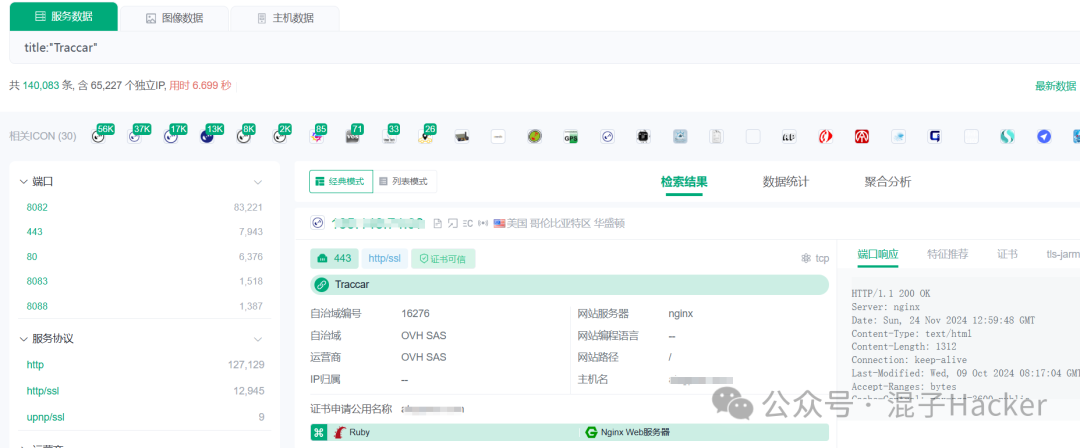Image resolution: width=1080 pixels, height=448 pixels.
Task: Click the 140,083 result count
Action: (x=41, y=85)
